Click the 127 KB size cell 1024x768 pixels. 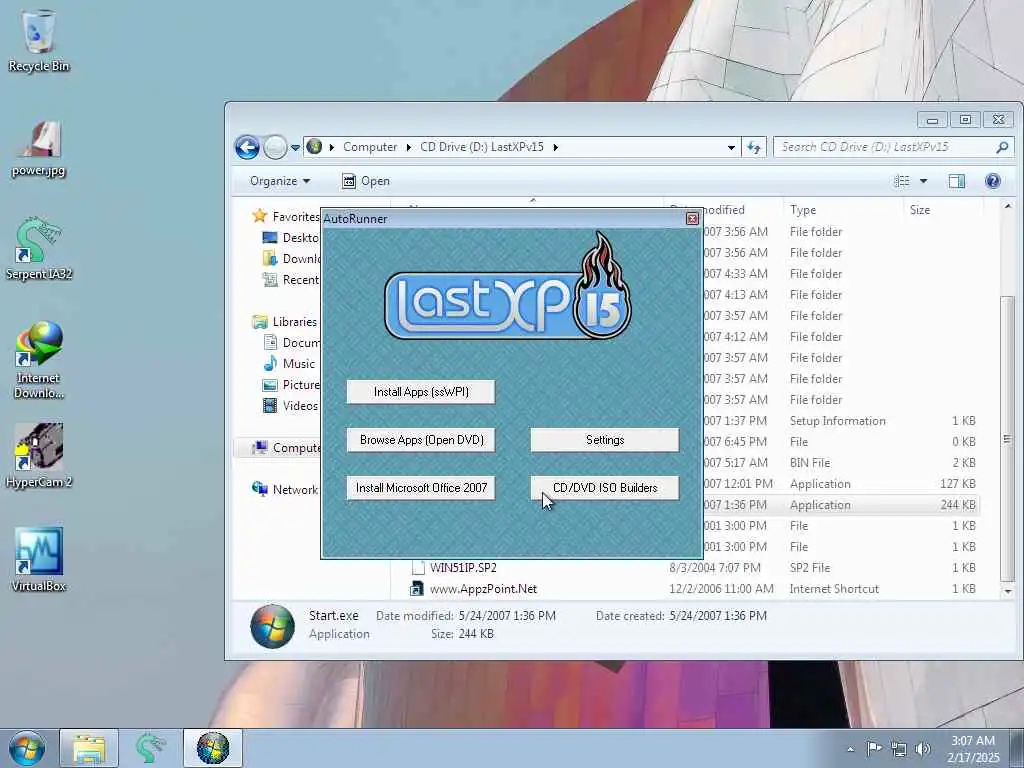[x=957, y=484]
